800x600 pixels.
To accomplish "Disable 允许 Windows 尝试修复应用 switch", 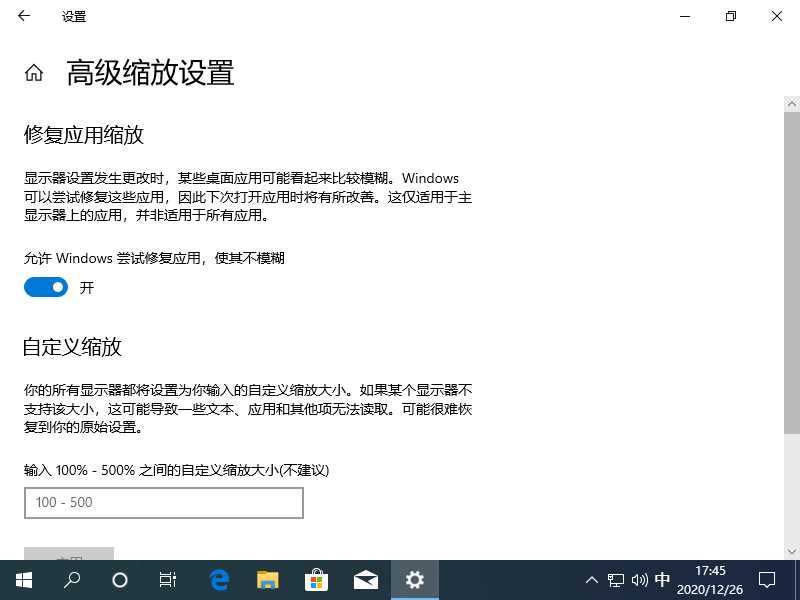I will point(44,287).
